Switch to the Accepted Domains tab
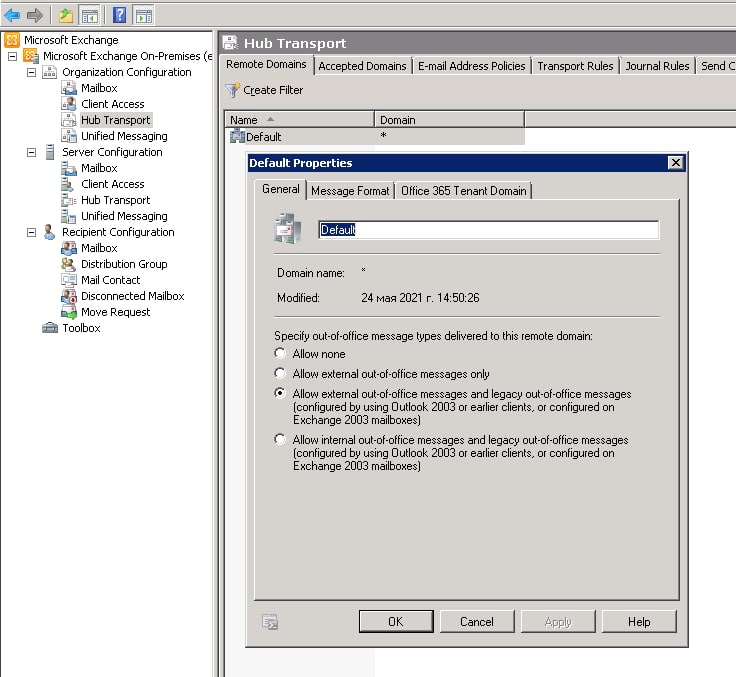 (362, 66)
